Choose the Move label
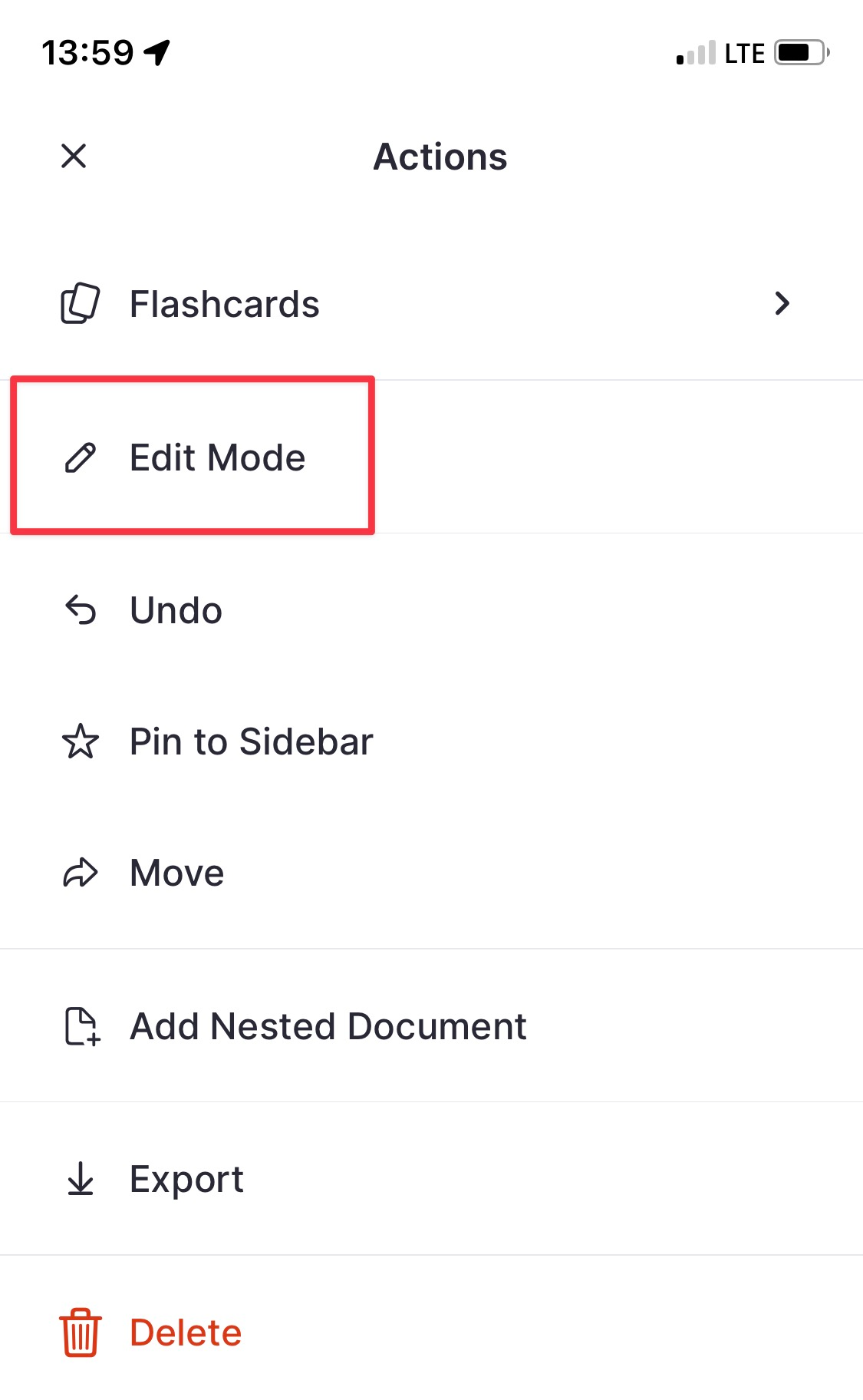Image resolution: width=863 pixels, height=1400 pixels. coord(176,873)
